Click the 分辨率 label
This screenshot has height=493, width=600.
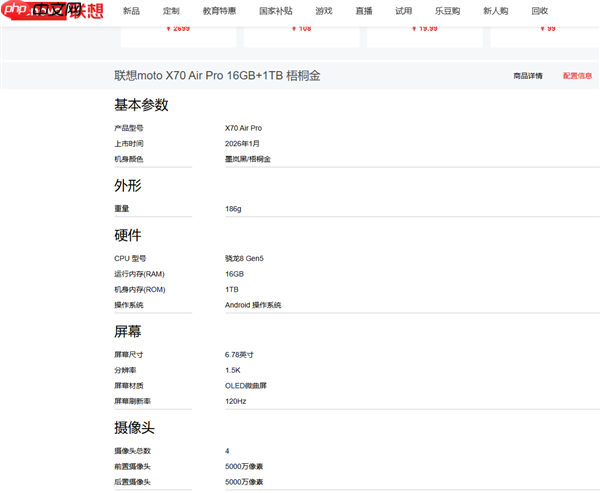[125, 370]
